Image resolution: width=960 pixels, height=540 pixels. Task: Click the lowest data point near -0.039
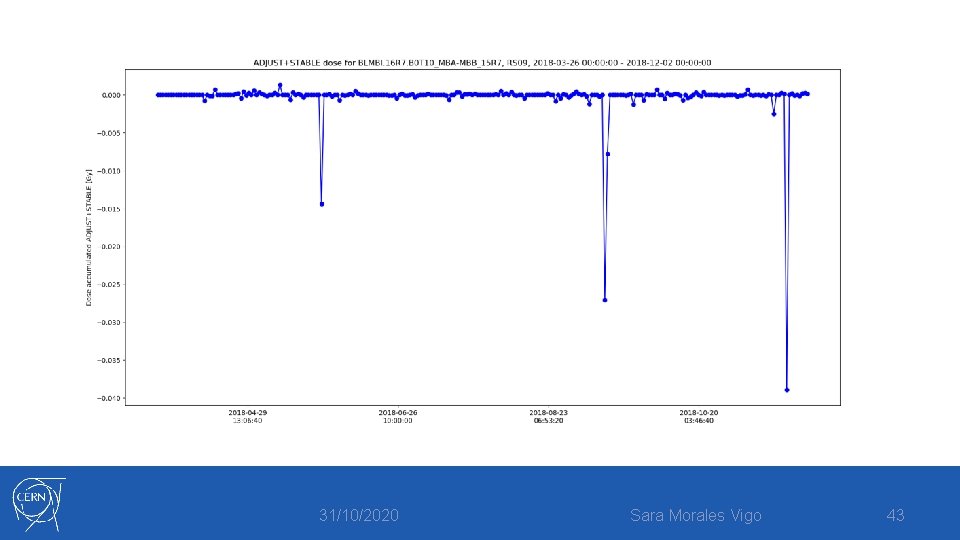(787, 390)
